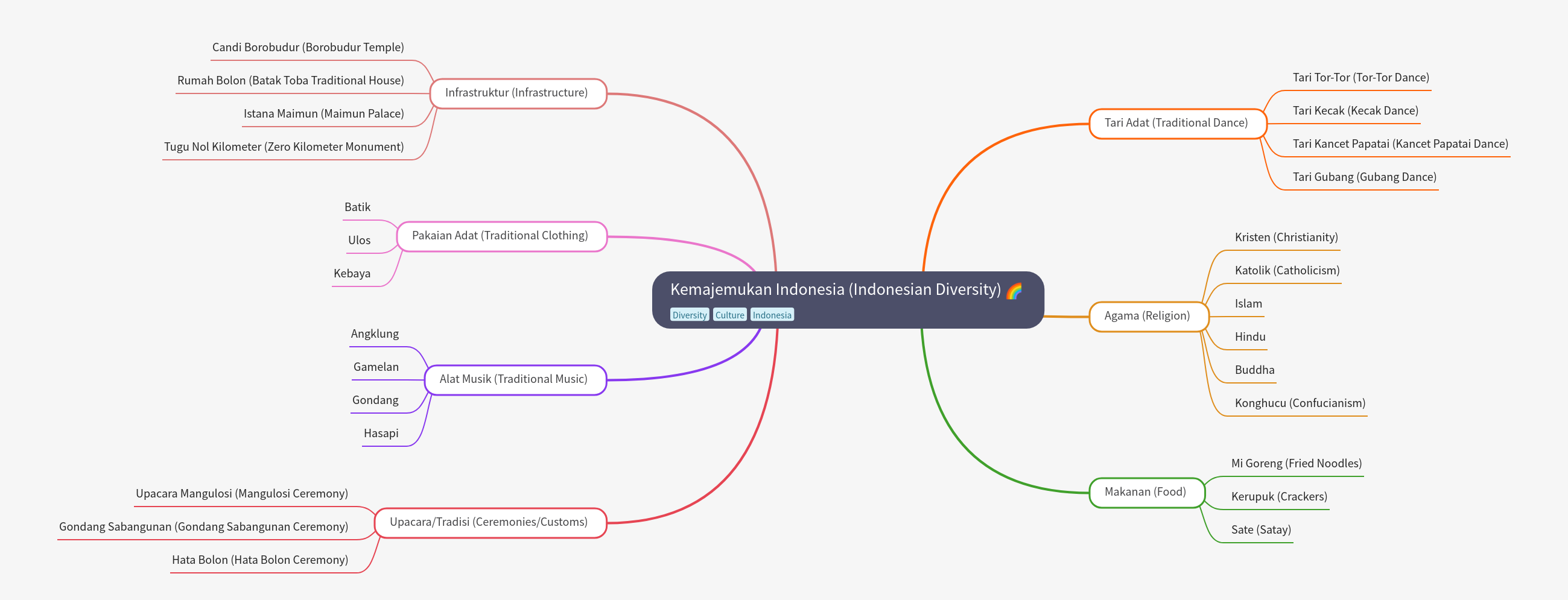Click Katolik (Catholicism) leaf

1287,271
